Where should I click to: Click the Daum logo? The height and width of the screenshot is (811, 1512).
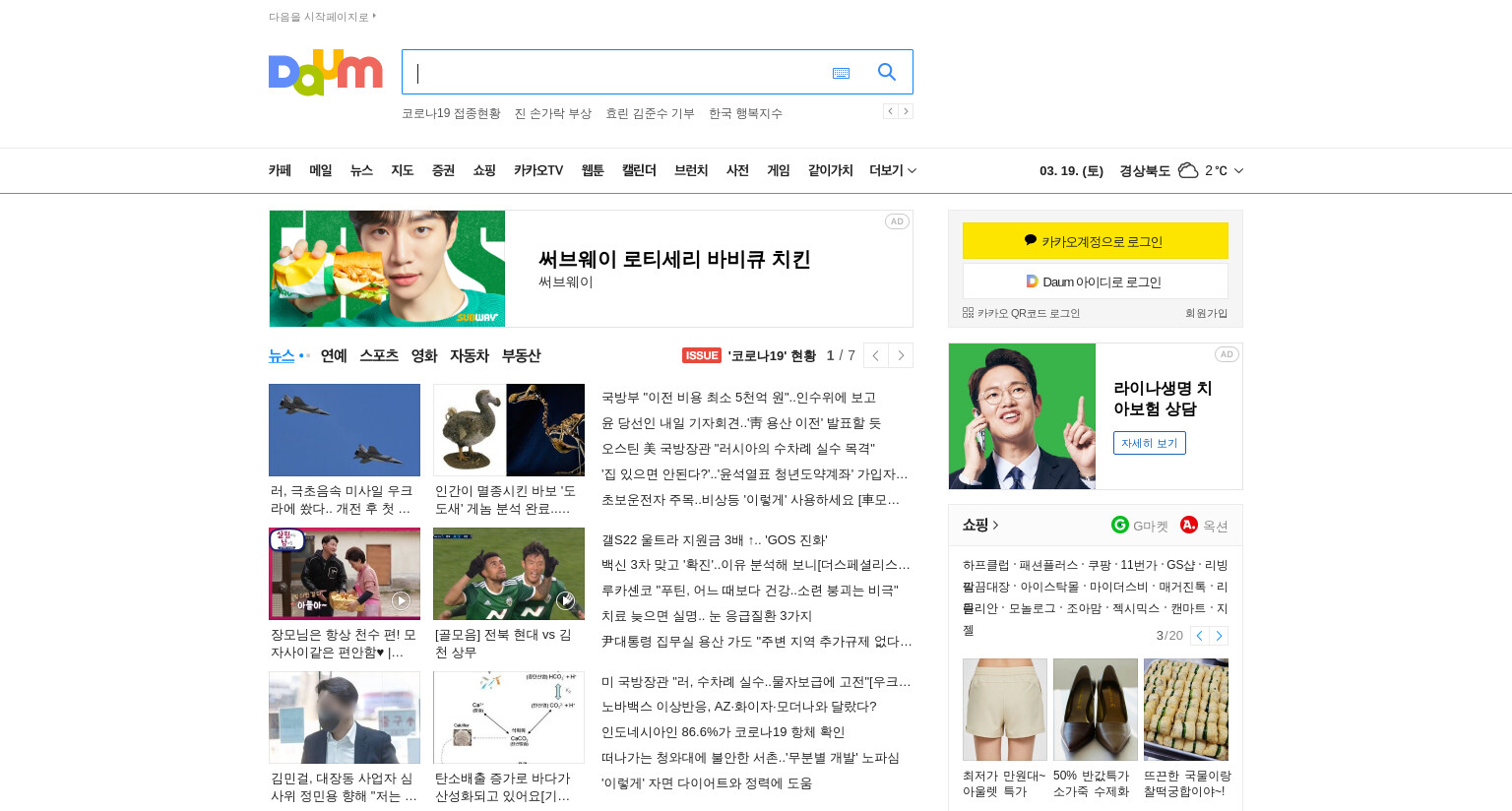325,72
